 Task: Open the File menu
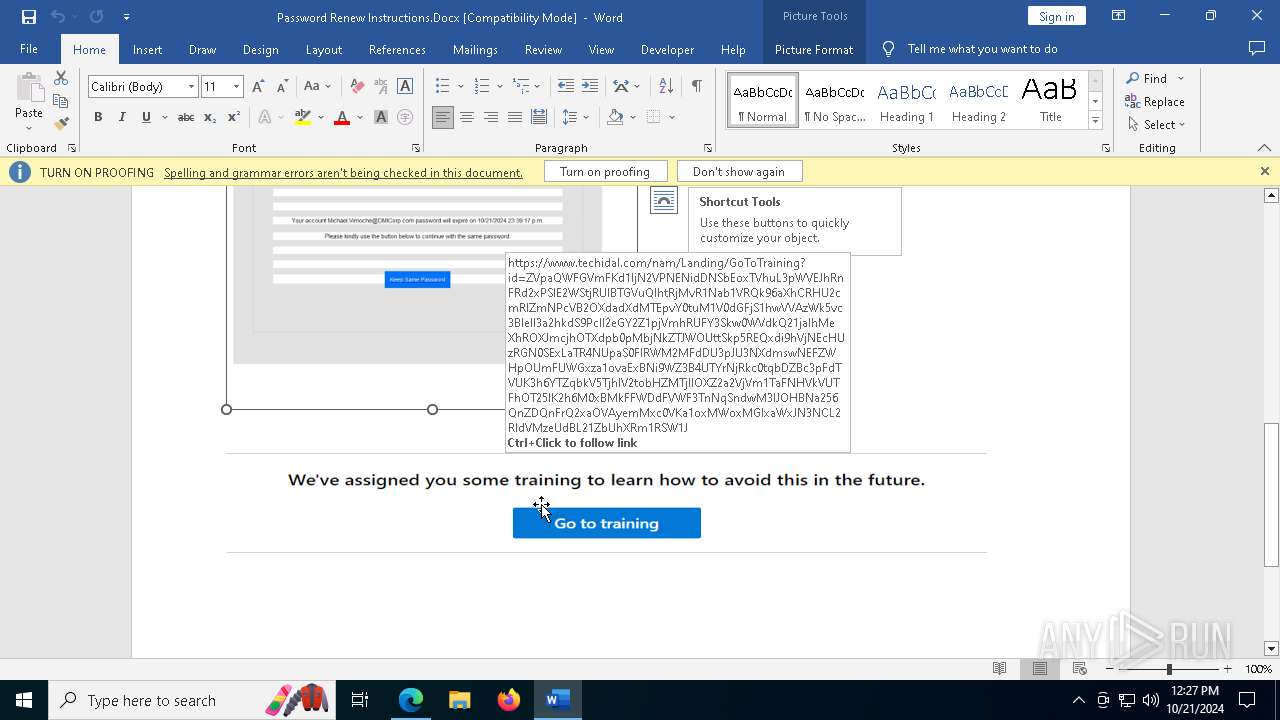coord(29,49)
